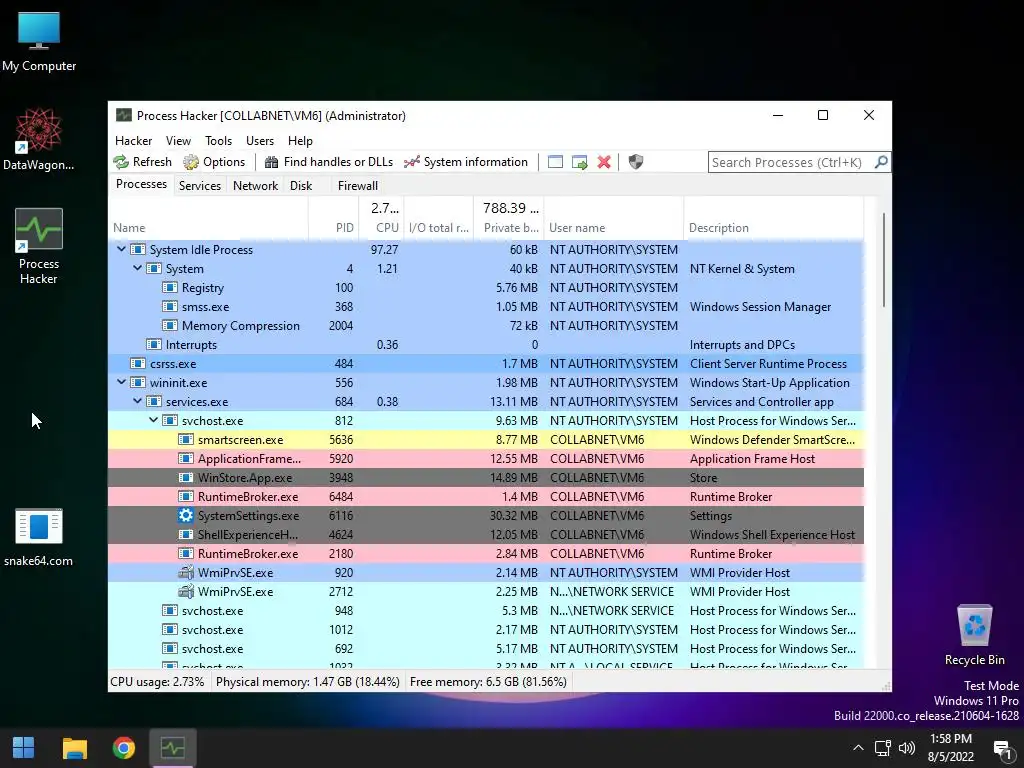
Task: Select the csrss.exe process row
Action: click(486, 363)
